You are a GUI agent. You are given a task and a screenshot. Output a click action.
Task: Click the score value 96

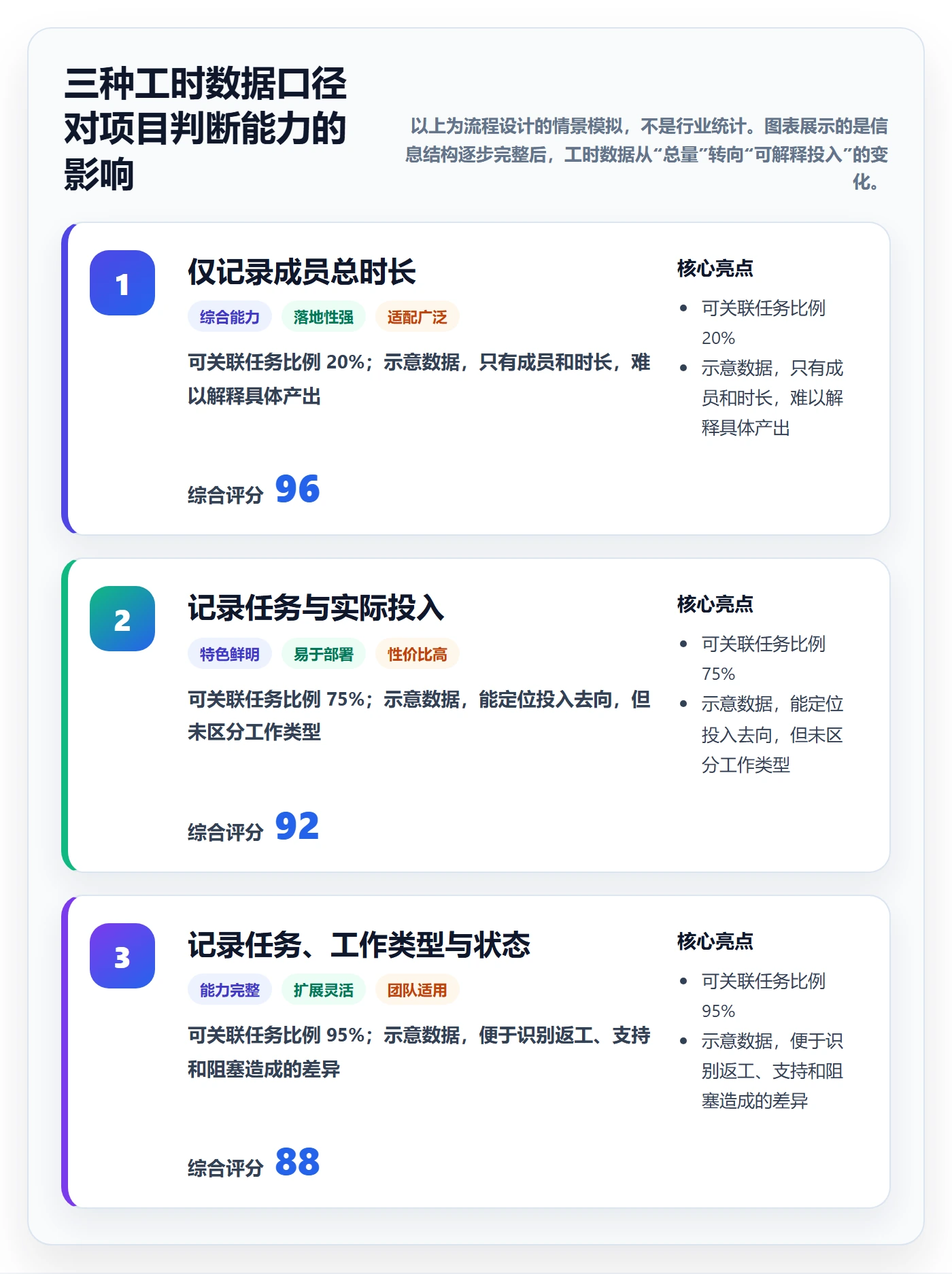tap(297, 489)
